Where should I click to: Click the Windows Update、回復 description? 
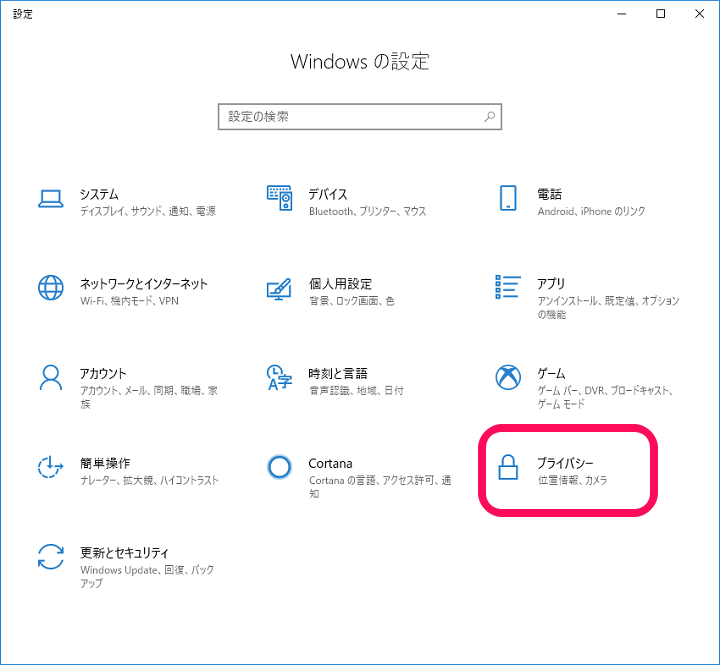(147, 576)
